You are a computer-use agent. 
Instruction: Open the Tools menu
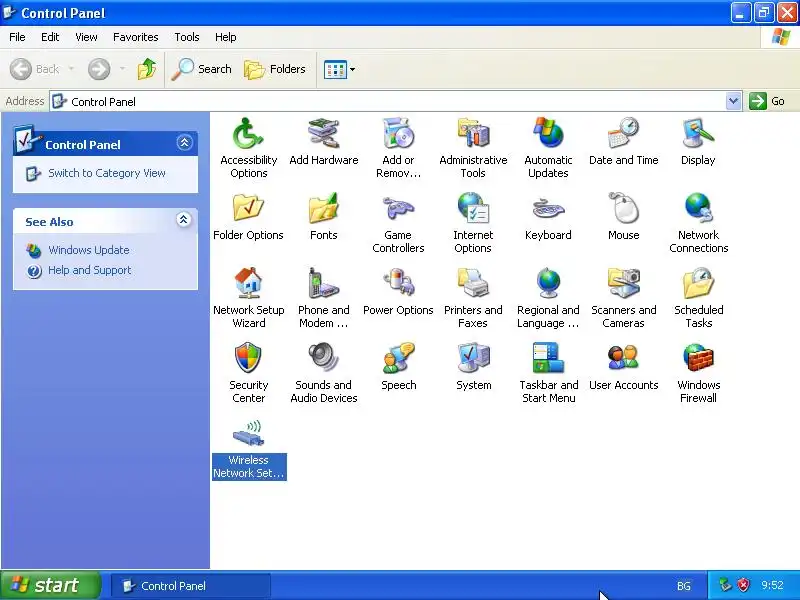tap(187, 37)
